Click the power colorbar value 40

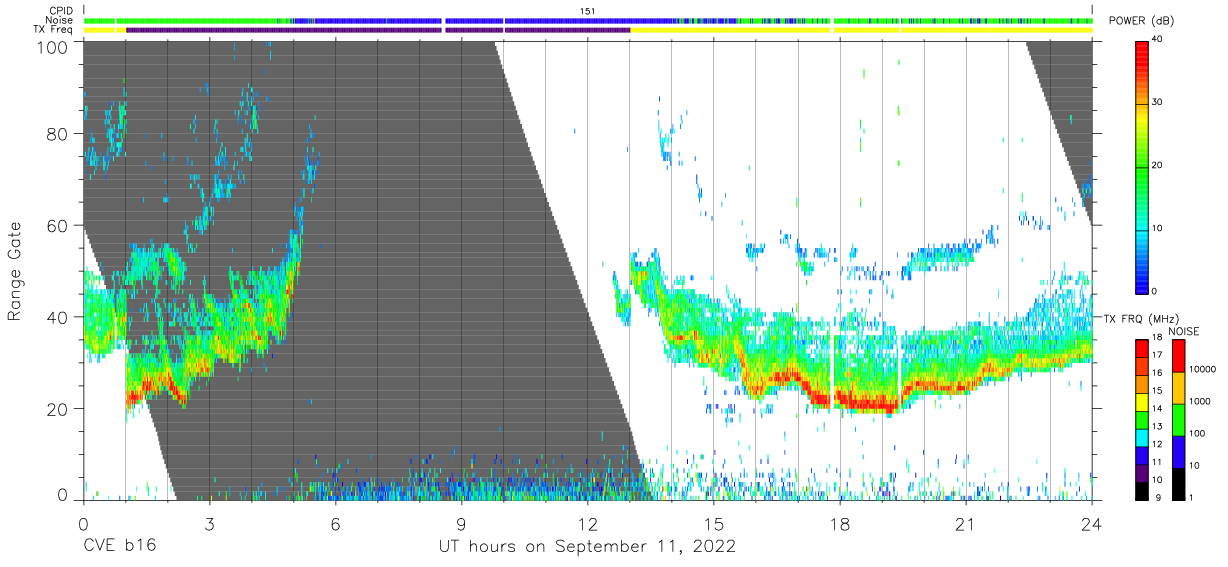click(1156, 40)
